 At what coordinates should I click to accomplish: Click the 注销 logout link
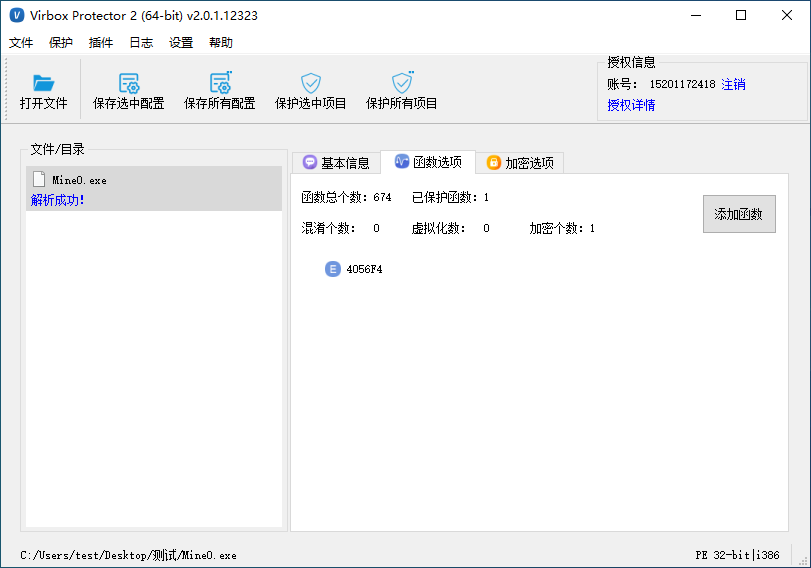pyautogui.click(x=733, y=84)
